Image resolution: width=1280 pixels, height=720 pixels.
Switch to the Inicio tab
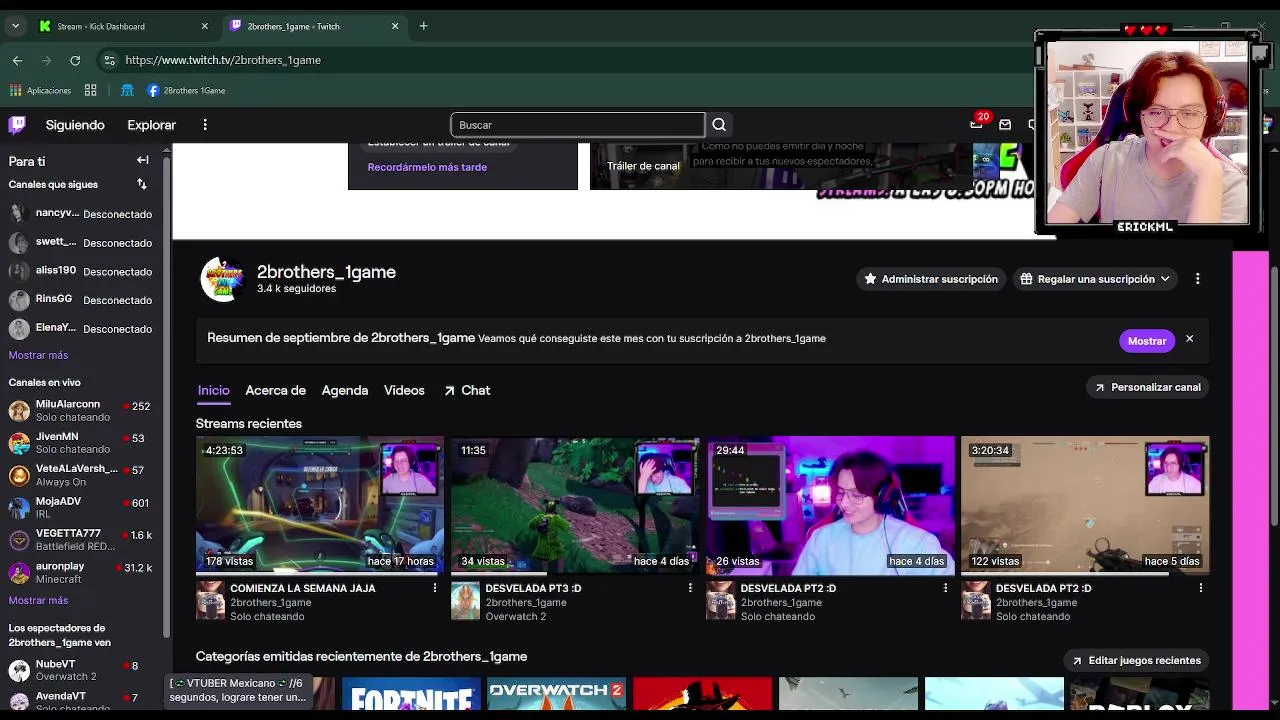[213, 390]
